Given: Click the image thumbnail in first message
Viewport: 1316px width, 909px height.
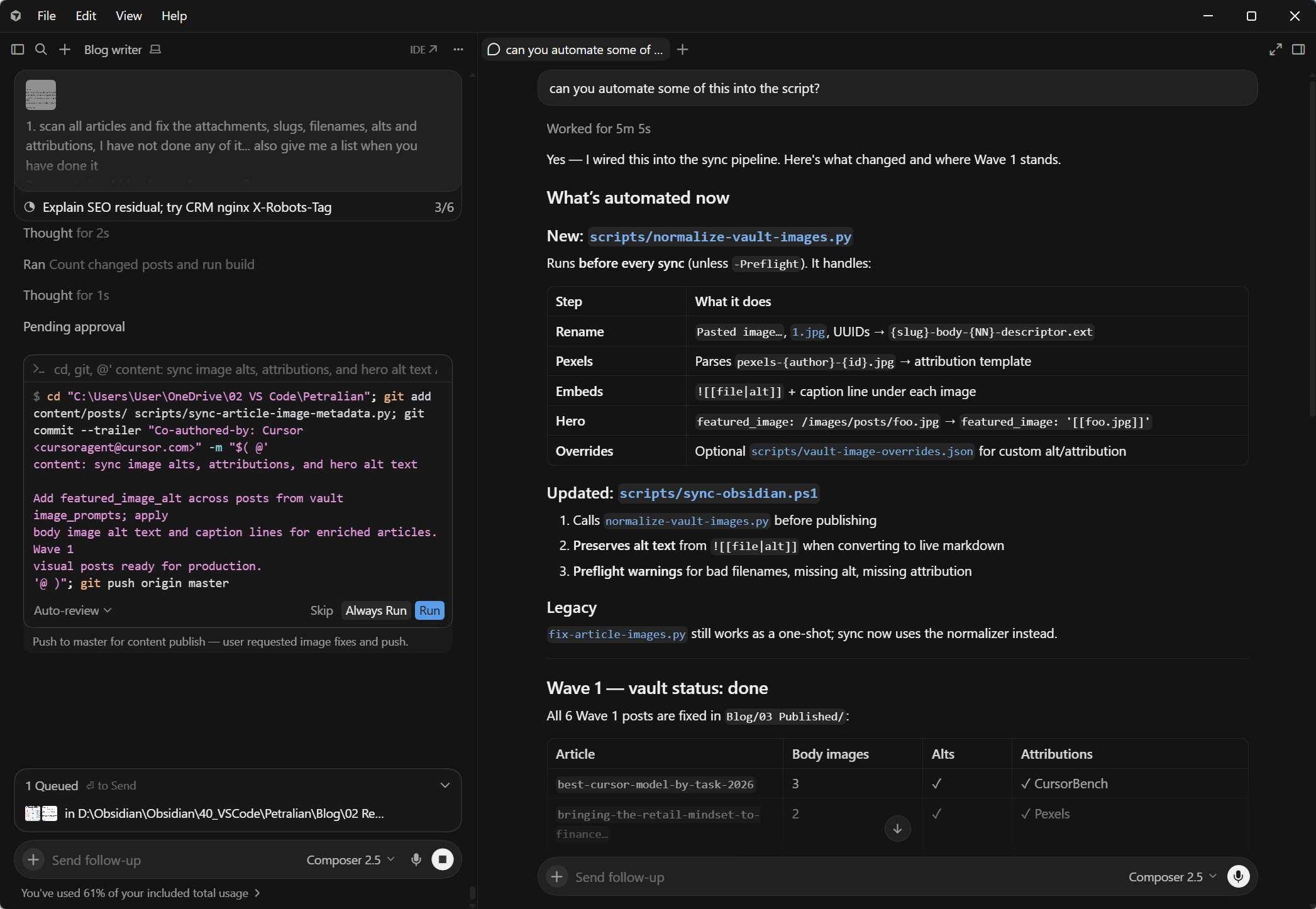Looking at the screenshot, I should coord(41,95).
